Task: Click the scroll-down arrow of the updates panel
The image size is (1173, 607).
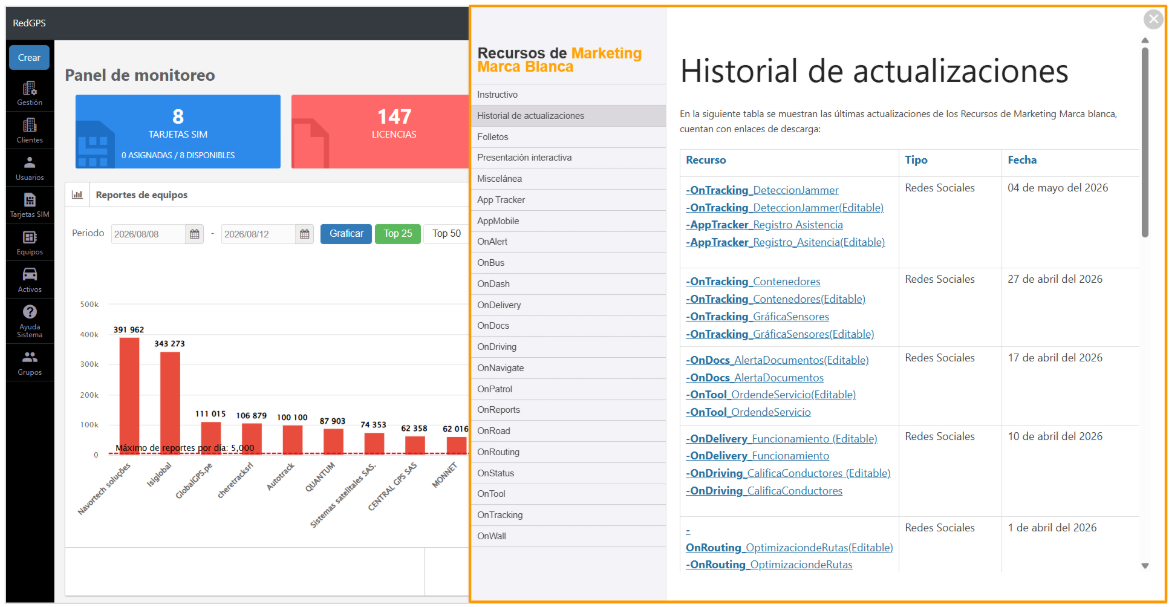Action: (x=1145, y=566)
